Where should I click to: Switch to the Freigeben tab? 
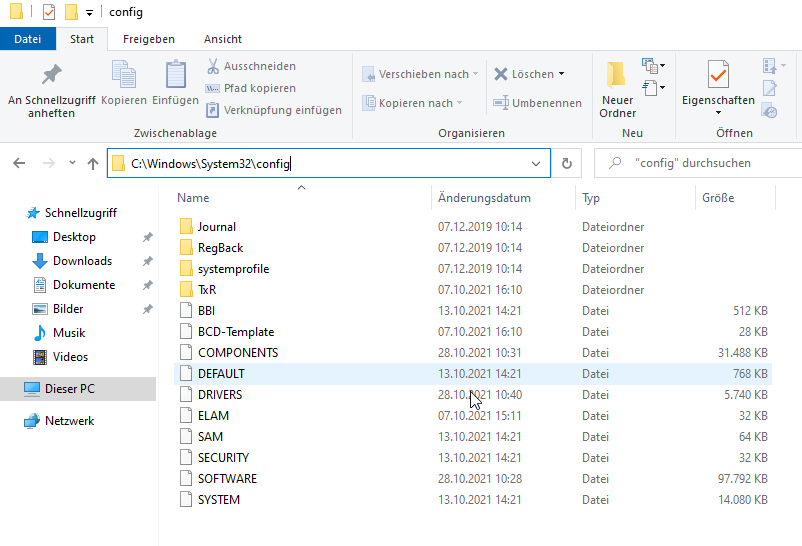tap(149, 39)
